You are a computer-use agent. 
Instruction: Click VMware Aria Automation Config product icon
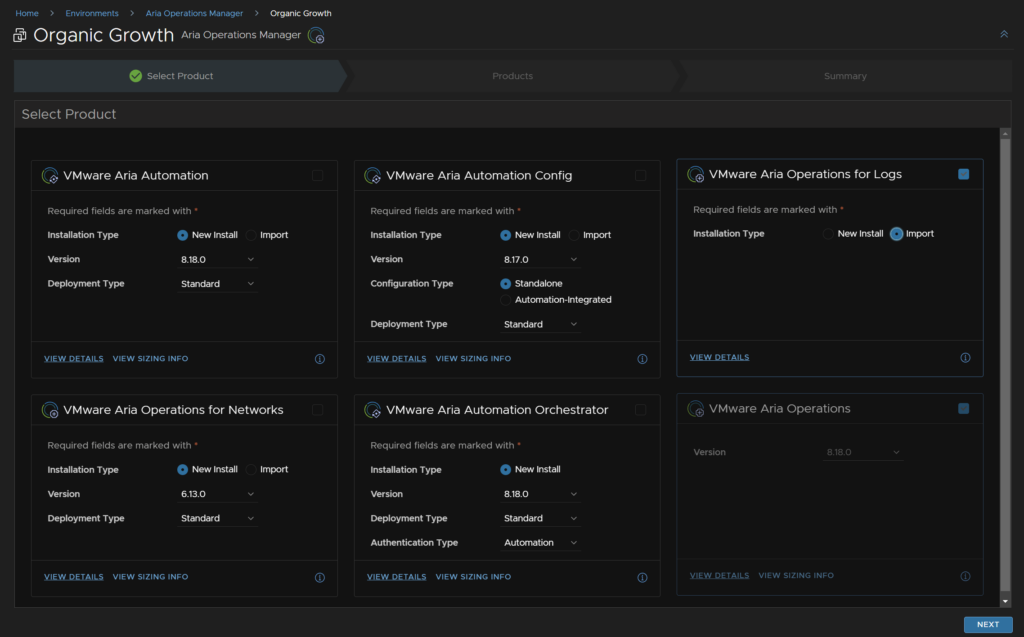372,176
